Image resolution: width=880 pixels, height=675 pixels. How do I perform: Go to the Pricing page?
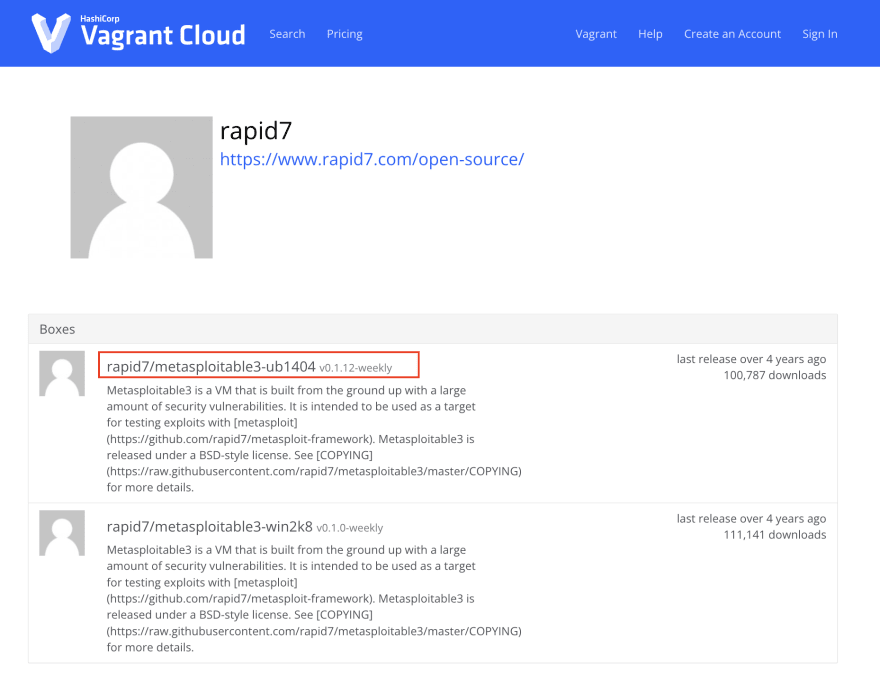click(x=345, y=34)
